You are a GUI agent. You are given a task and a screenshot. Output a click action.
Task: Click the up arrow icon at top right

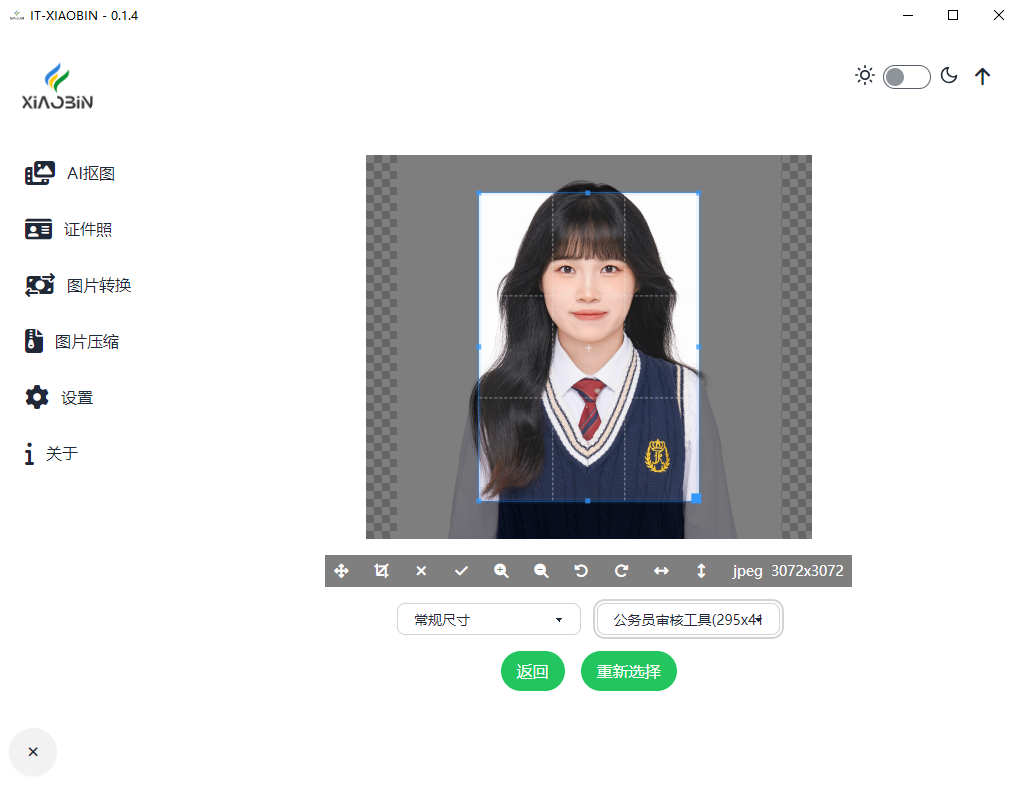pyautogui.click(x=983, y=76)
